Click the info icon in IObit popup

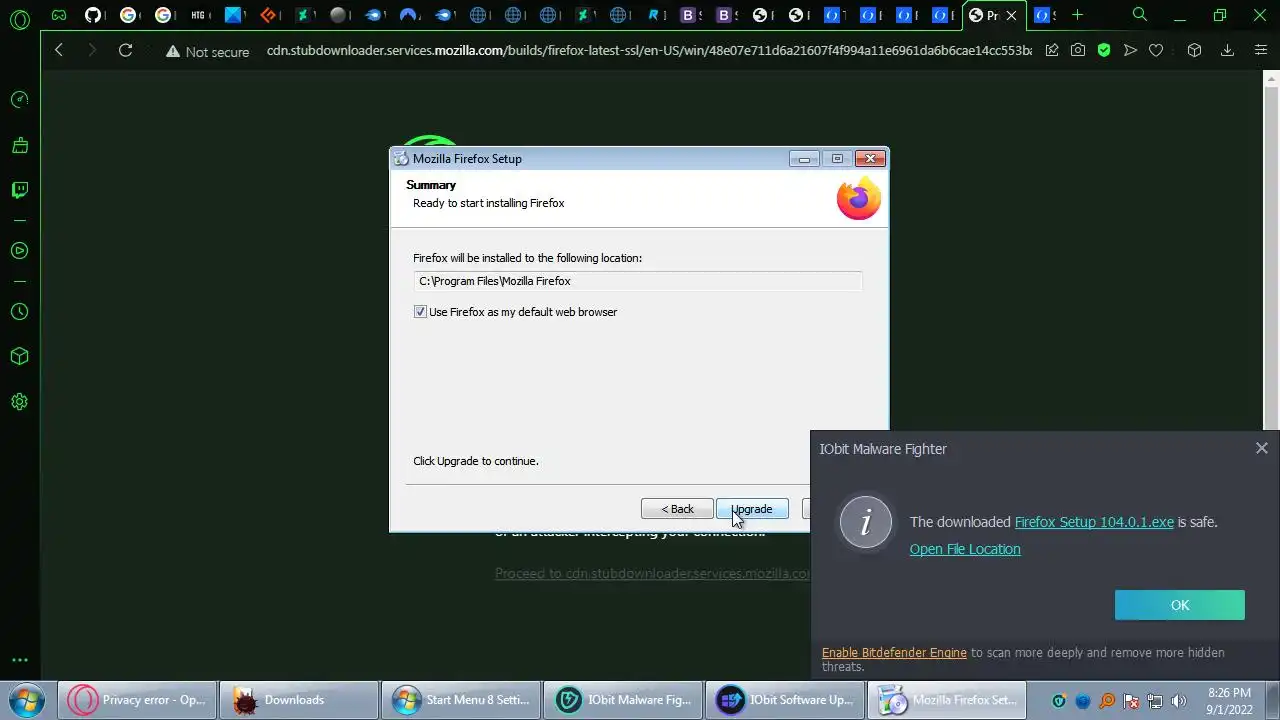click(865, 522)
